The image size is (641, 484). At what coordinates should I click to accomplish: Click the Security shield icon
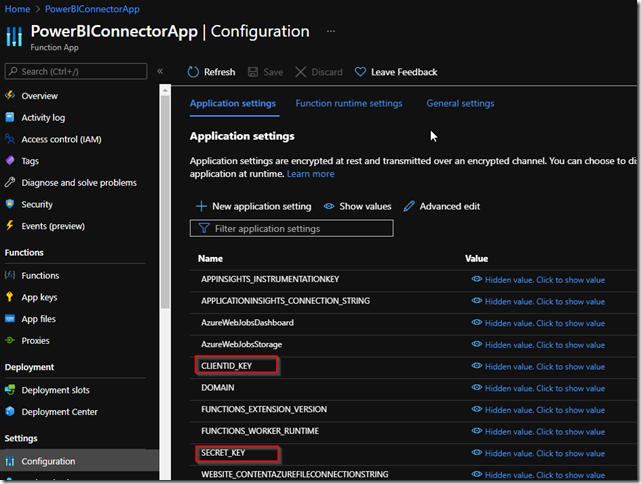pos(10,204)
